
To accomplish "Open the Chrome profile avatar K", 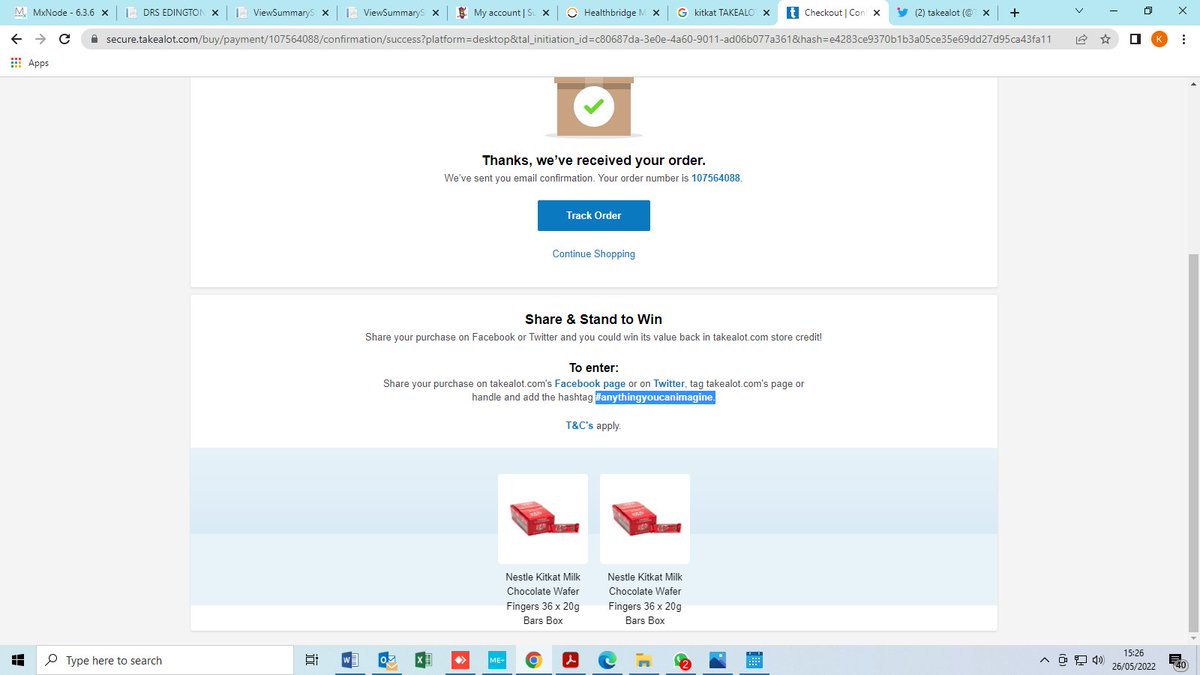I will 1159,39.
